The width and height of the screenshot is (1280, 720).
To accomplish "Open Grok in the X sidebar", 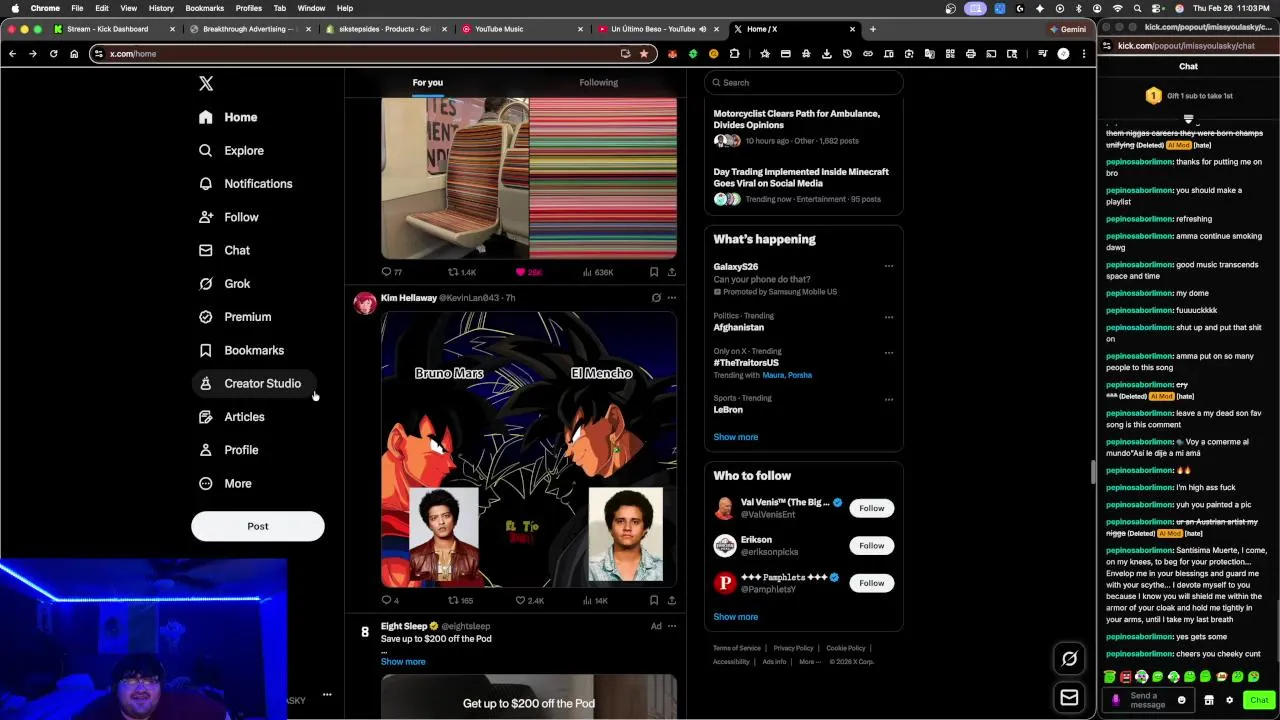I will [224, 284].
